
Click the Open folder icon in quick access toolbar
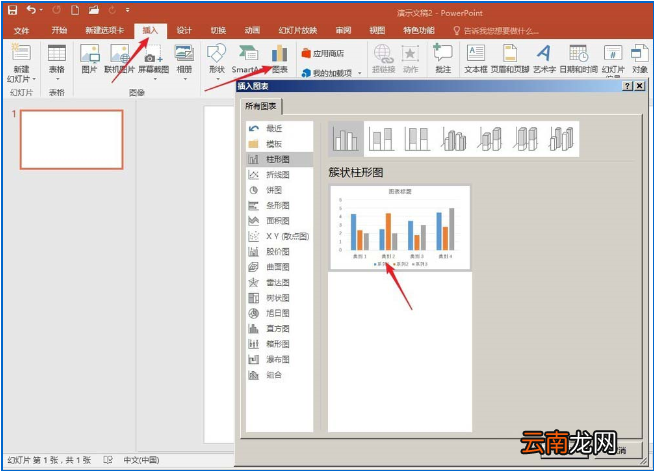point(94,10)
